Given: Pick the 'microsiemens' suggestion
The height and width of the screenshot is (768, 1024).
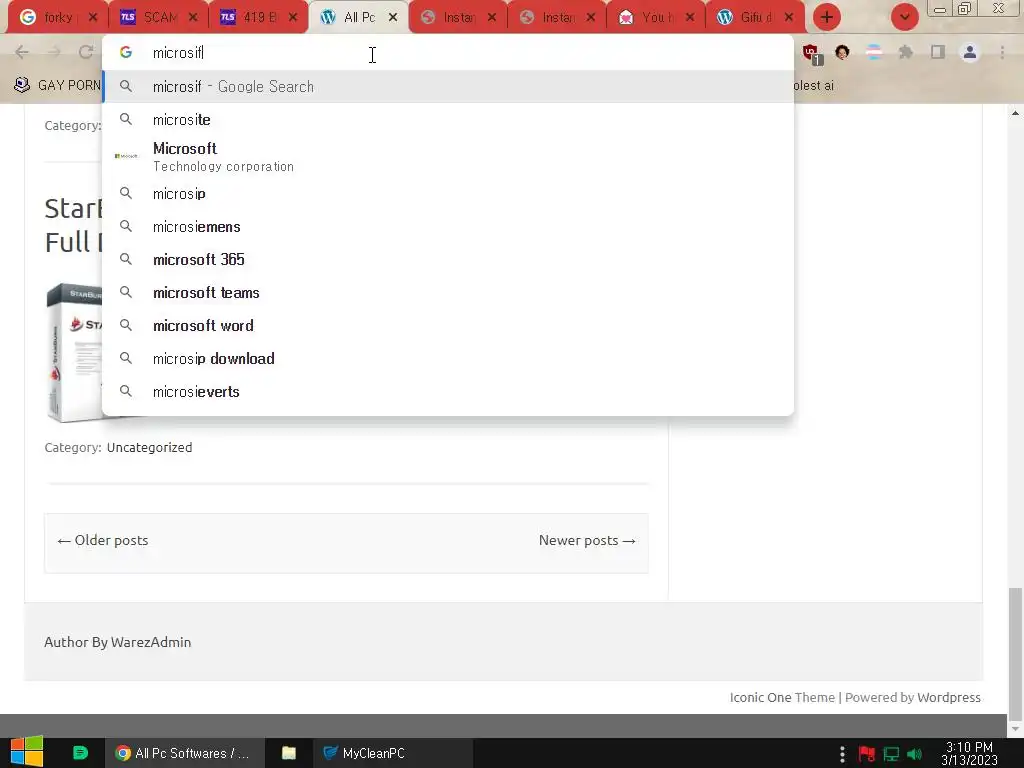Looking at the screenshot, I should point(447,227).
